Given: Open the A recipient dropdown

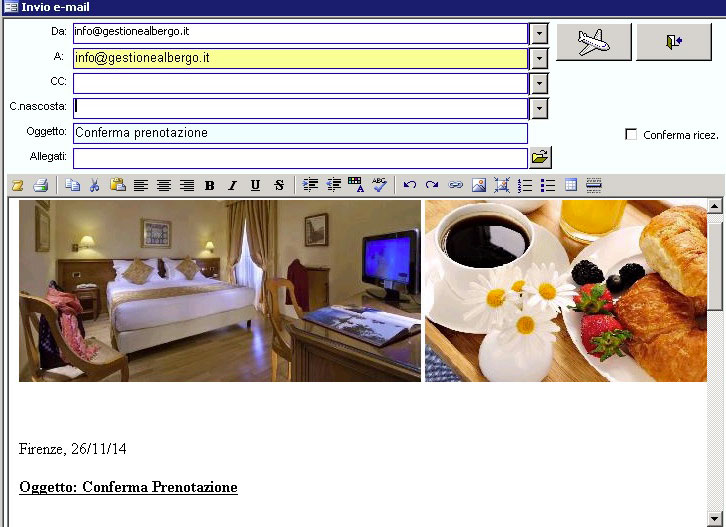Looking at the screenshot, I should [x=539, y=59].
